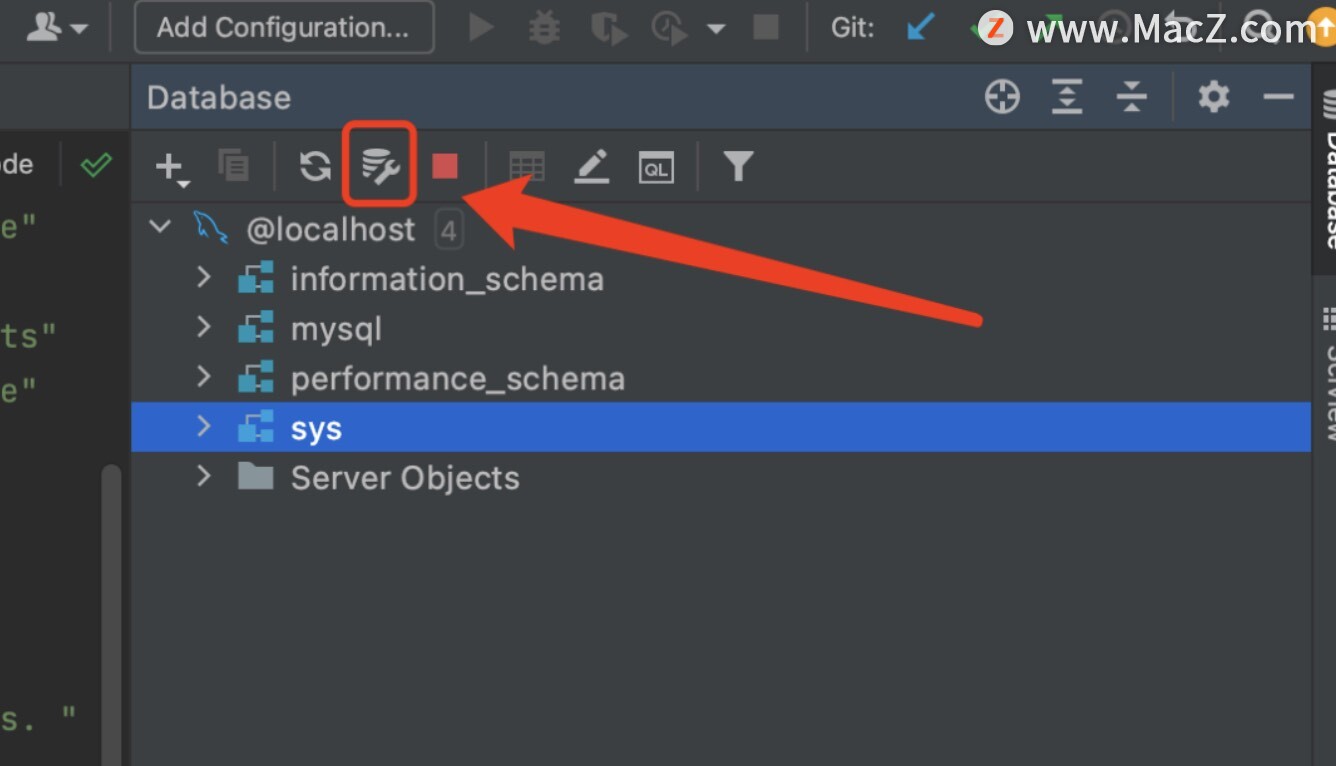Viewport: 1336px width, 766px height.
Task: Expand the performance_schema node
Action: pyautogui.click(x=204, y=377)
